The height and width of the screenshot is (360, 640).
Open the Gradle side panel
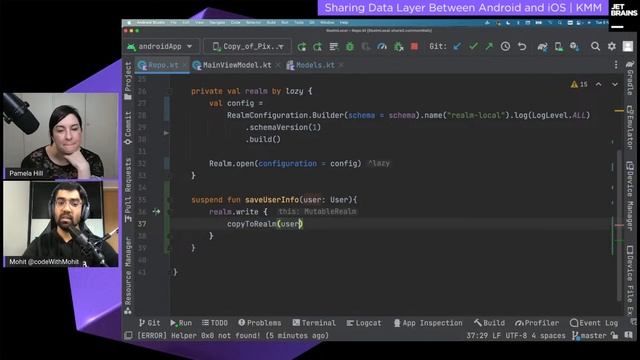[x=630, y=78]
